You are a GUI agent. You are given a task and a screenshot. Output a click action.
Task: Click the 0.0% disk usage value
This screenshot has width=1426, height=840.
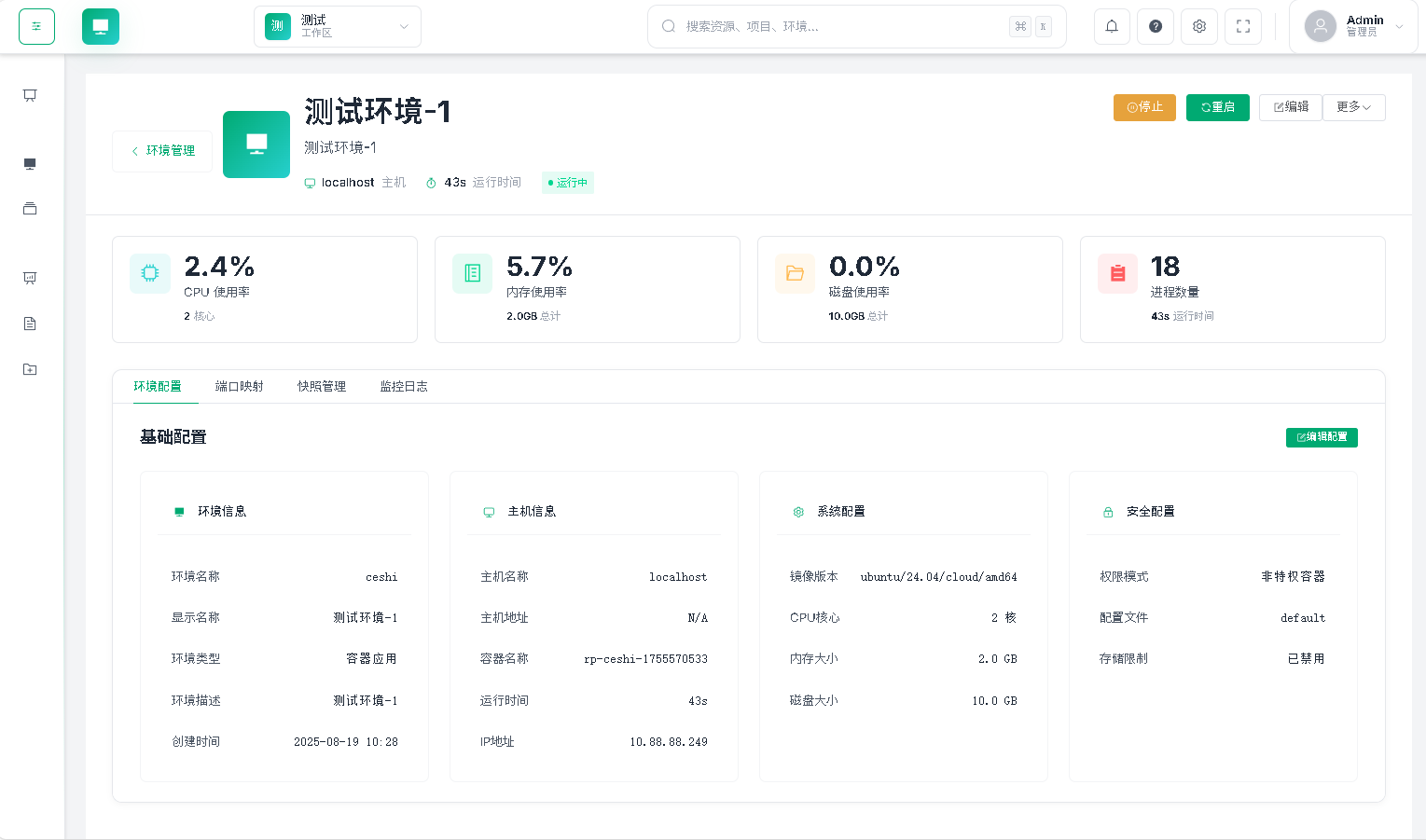click(865, 267)
